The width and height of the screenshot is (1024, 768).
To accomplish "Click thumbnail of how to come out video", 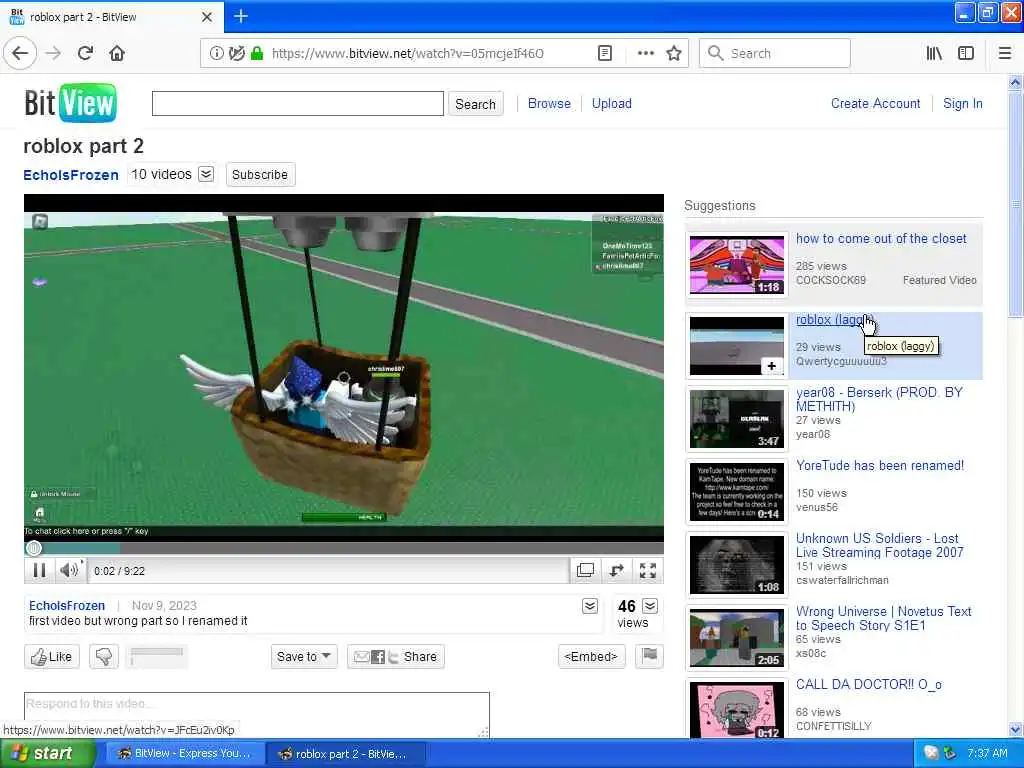I will pos(737,265).
